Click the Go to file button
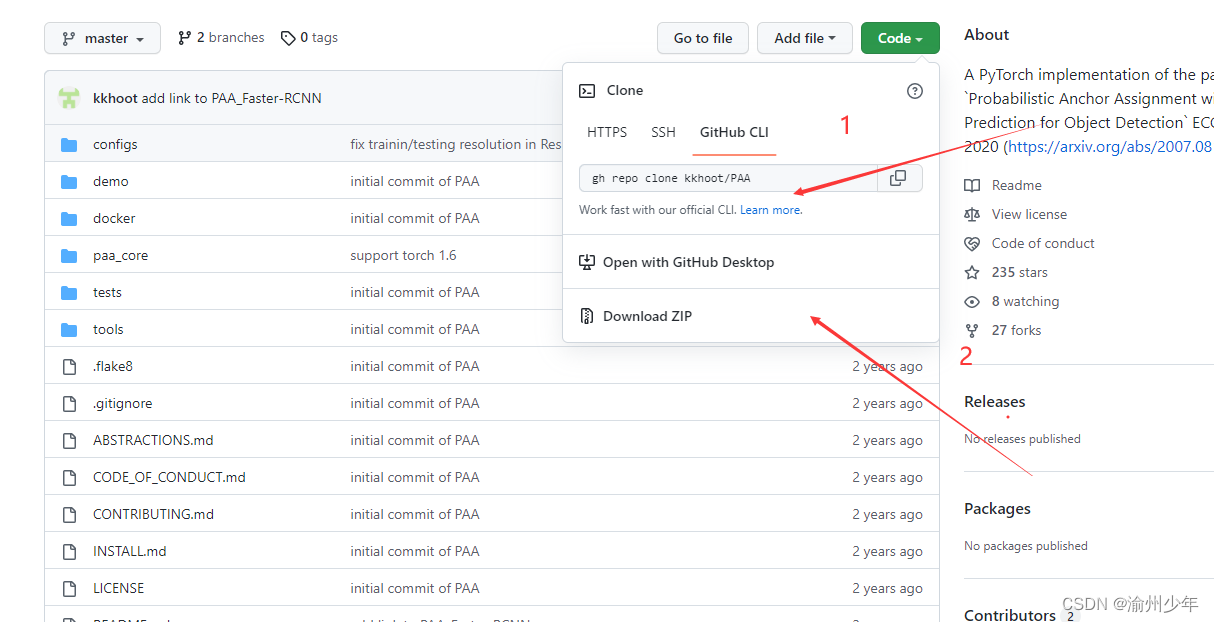 point(703,38)
